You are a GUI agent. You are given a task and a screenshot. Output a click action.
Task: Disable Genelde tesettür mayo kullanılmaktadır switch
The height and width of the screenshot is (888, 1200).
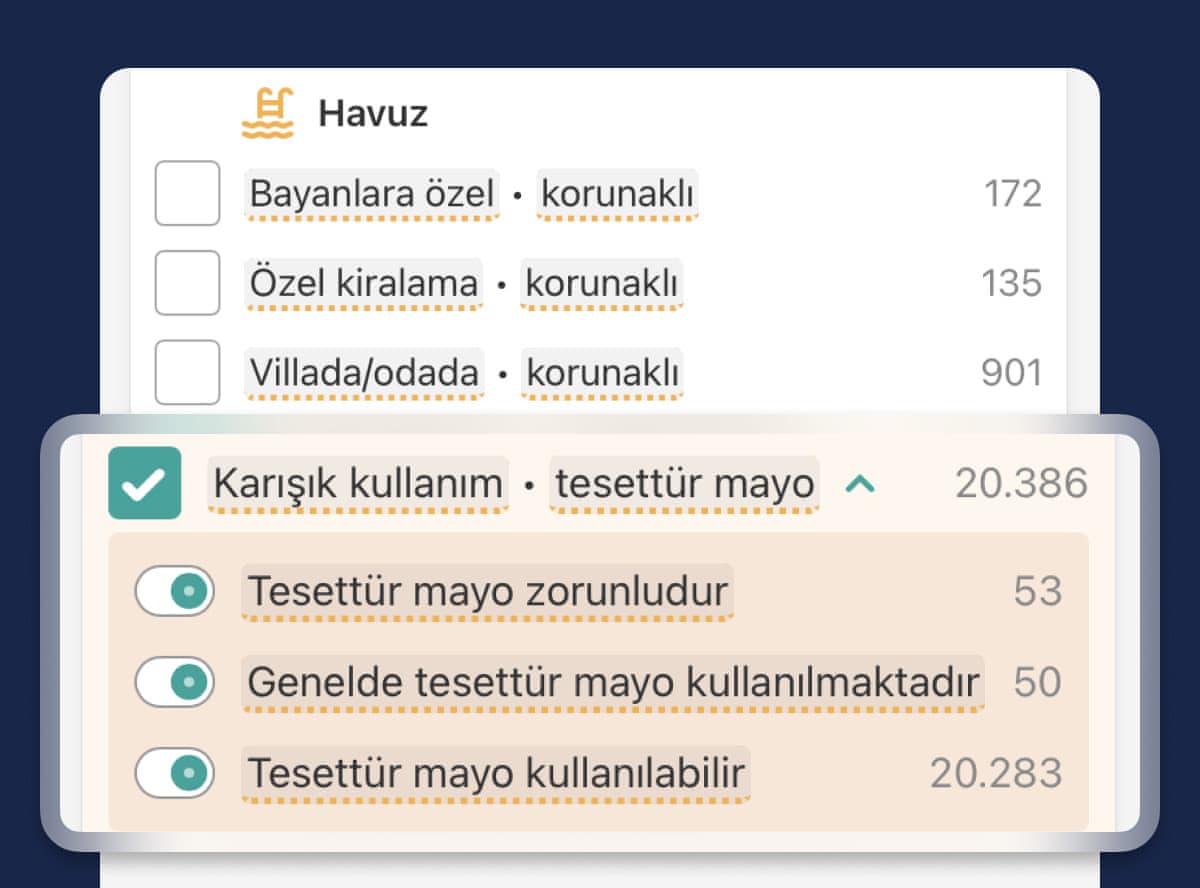click(x=175, y=683)
